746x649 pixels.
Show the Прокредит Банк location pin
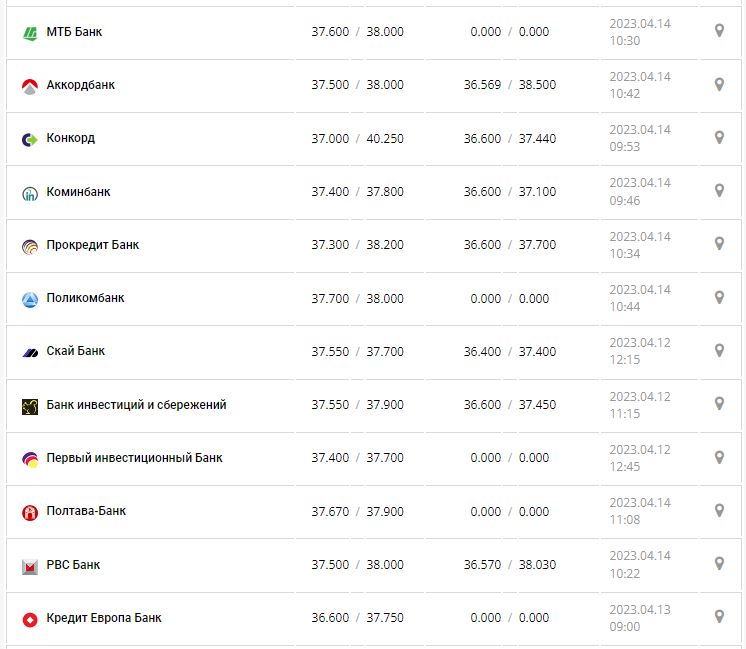coord(719,244)
